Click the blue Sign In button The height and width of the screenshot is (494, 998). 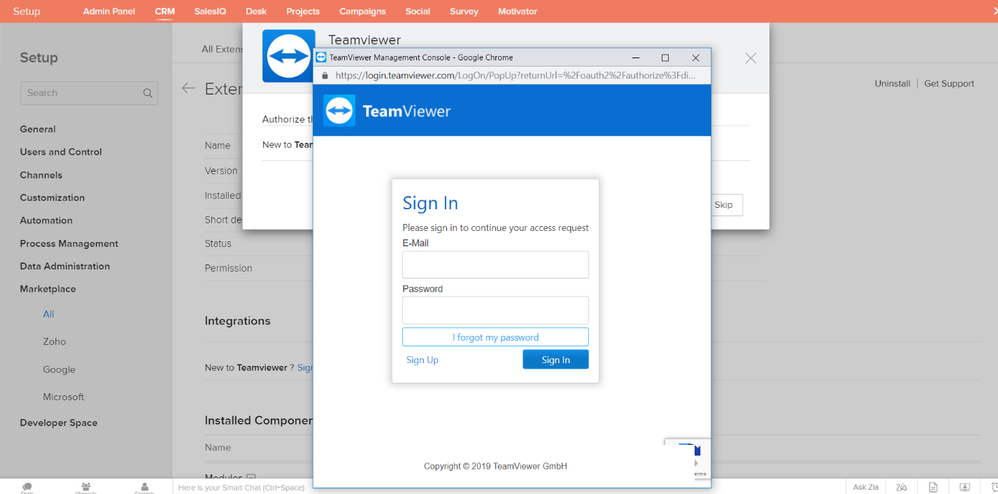[x=556, y=360]
